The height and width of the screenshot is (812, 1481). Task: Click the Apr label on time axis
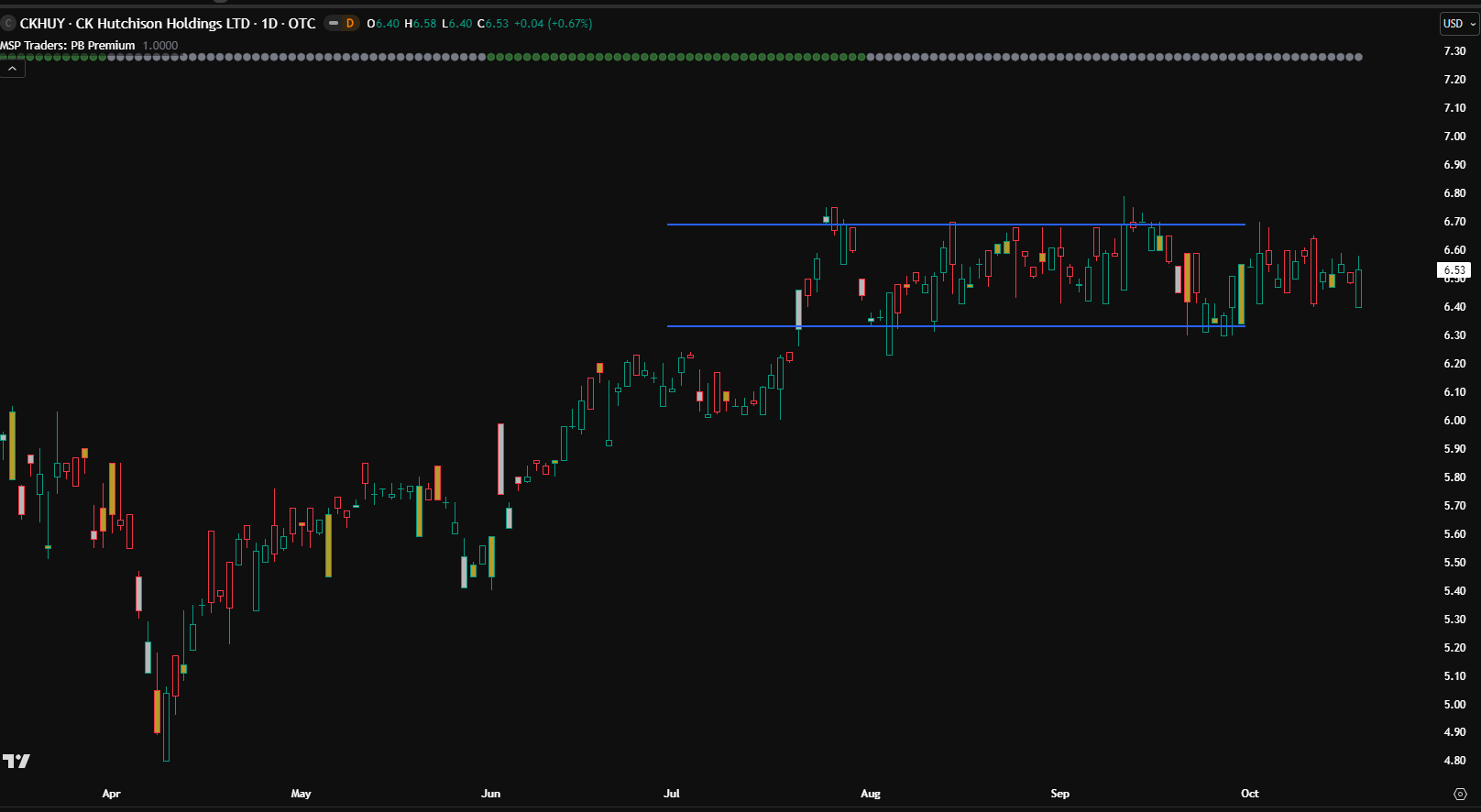pyautogui.click(x=111, y=794)
